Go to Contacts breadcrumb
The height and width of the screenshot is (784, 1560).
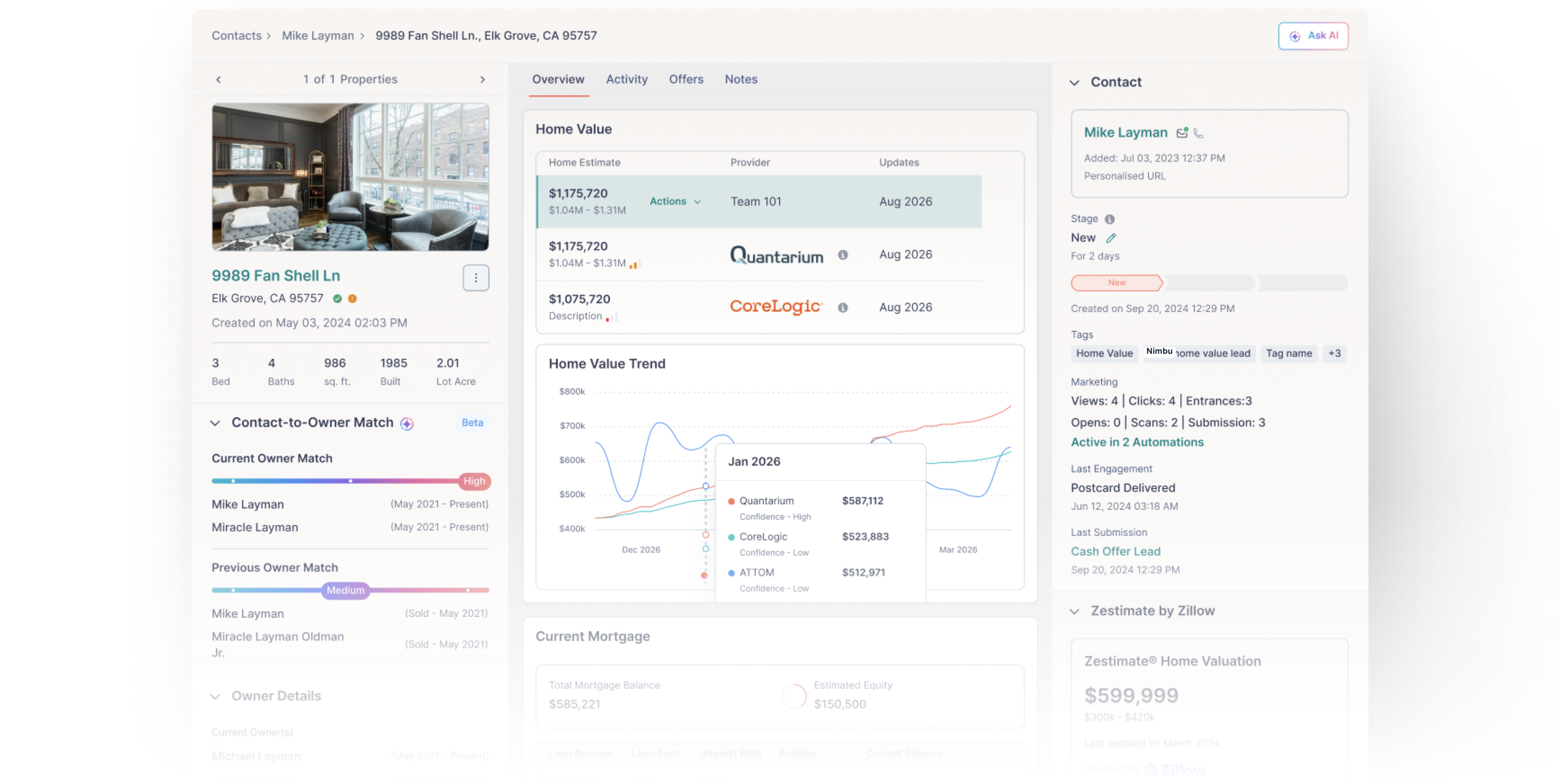(x=236, y=36)
